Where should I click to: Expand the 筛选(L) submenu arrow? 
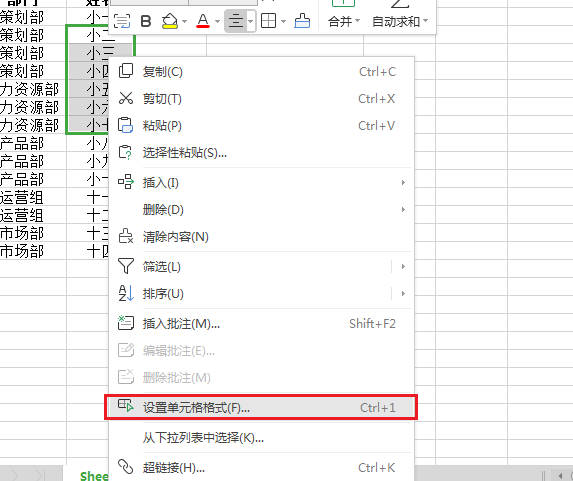pos(403,266)
